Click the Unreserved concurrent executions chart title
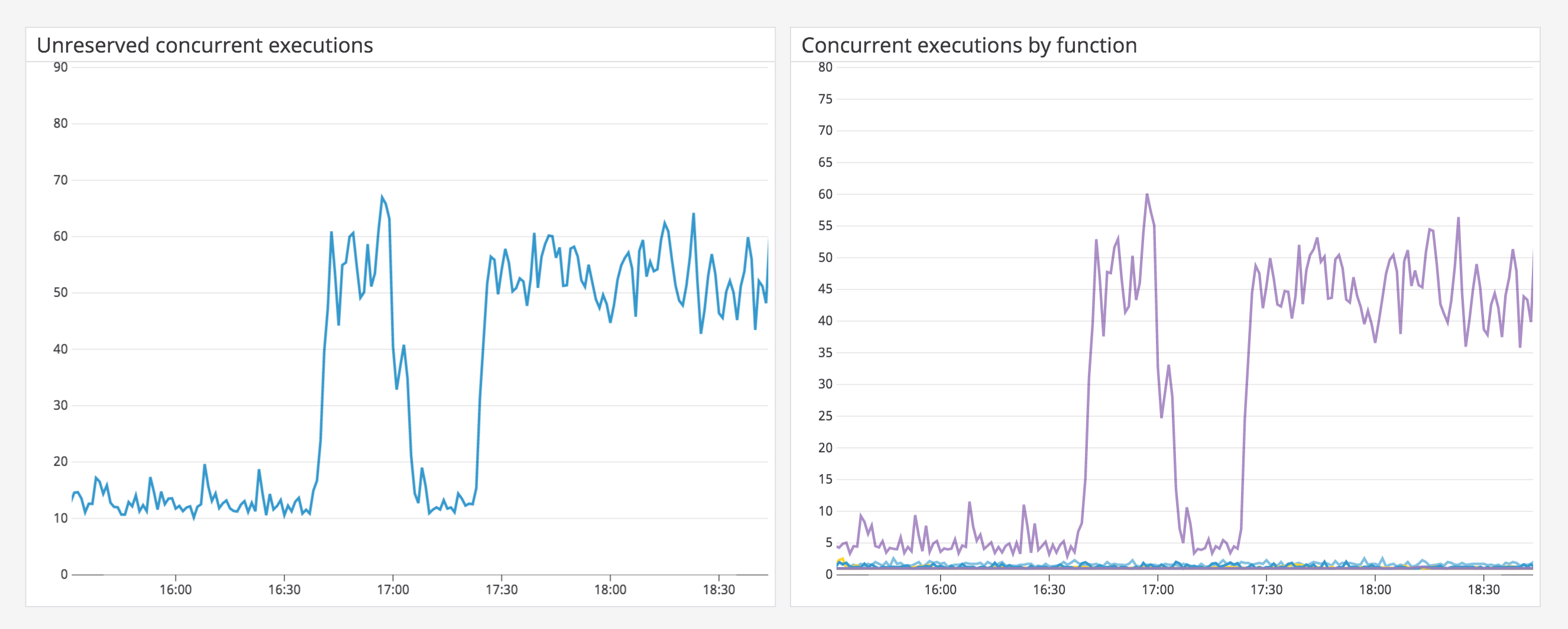 (x=204, y=46)
